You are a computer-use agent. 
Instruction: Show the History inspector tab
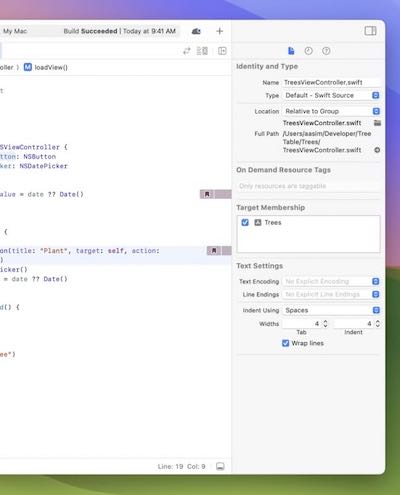[x=309, y=51]
